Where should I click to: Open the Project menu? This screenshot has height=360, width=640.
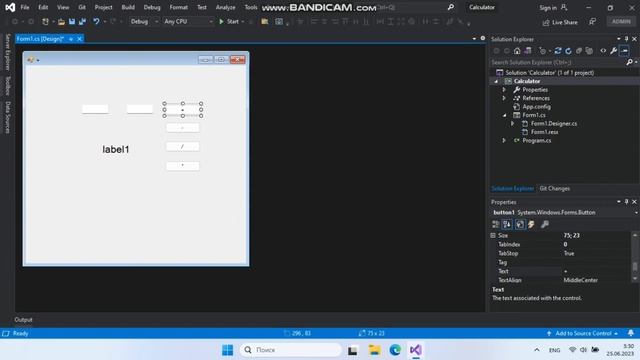tap(103, 7)
